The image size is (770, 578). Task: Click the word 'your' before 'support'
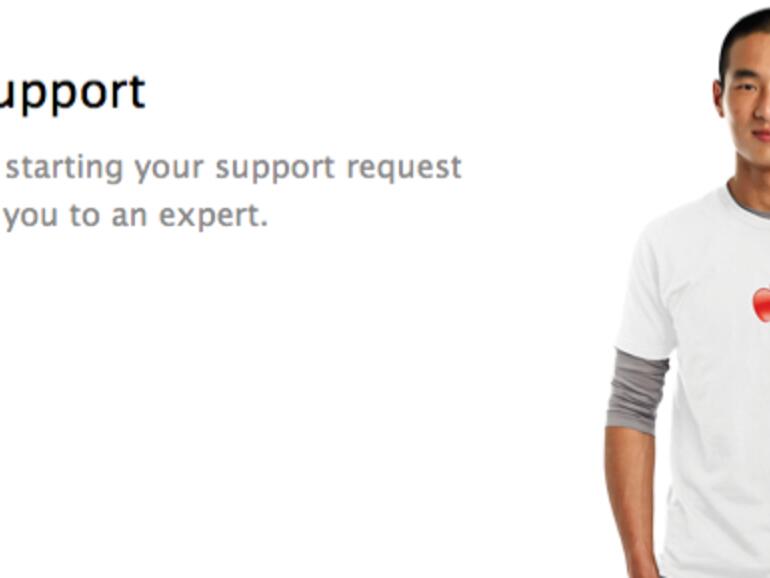pyautogui.click(x=168, y=168)
